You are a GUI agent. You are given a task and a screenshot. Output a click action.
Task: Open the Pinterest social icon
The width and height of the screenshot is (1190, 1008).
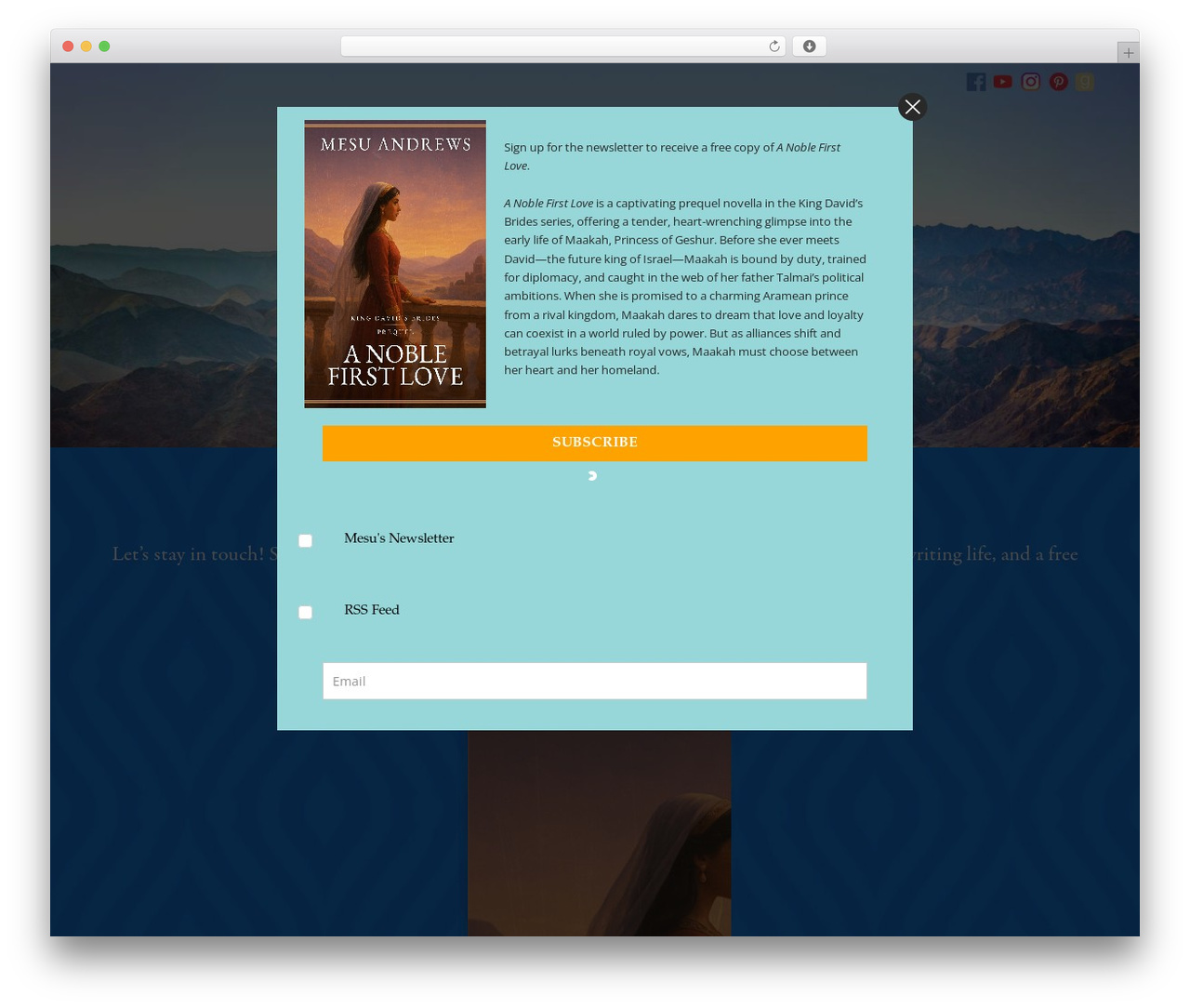(1058, 82)
